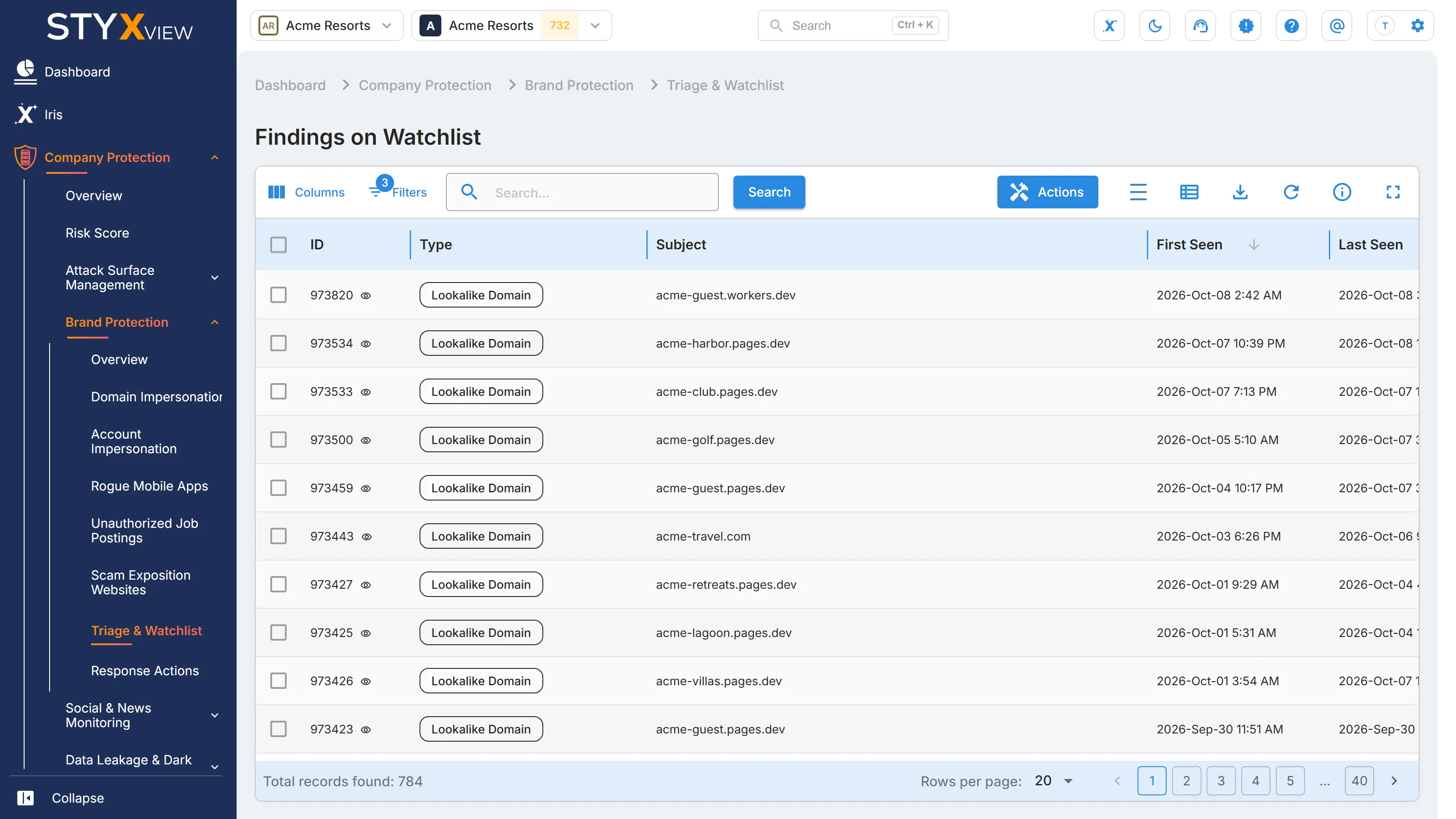Change table row density icon

point(1138,192)
